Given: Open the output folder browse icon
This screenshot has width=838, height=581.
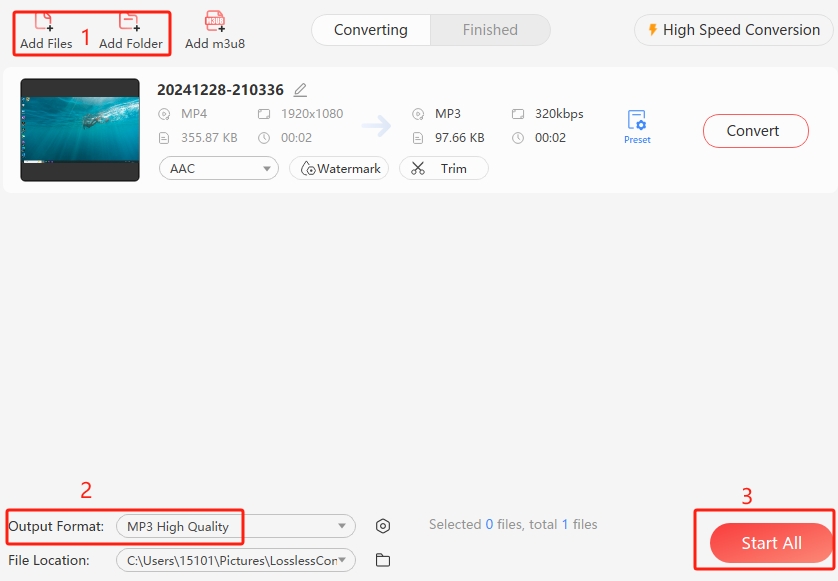Looking at the screenshot, I should [x=382, y=560].
